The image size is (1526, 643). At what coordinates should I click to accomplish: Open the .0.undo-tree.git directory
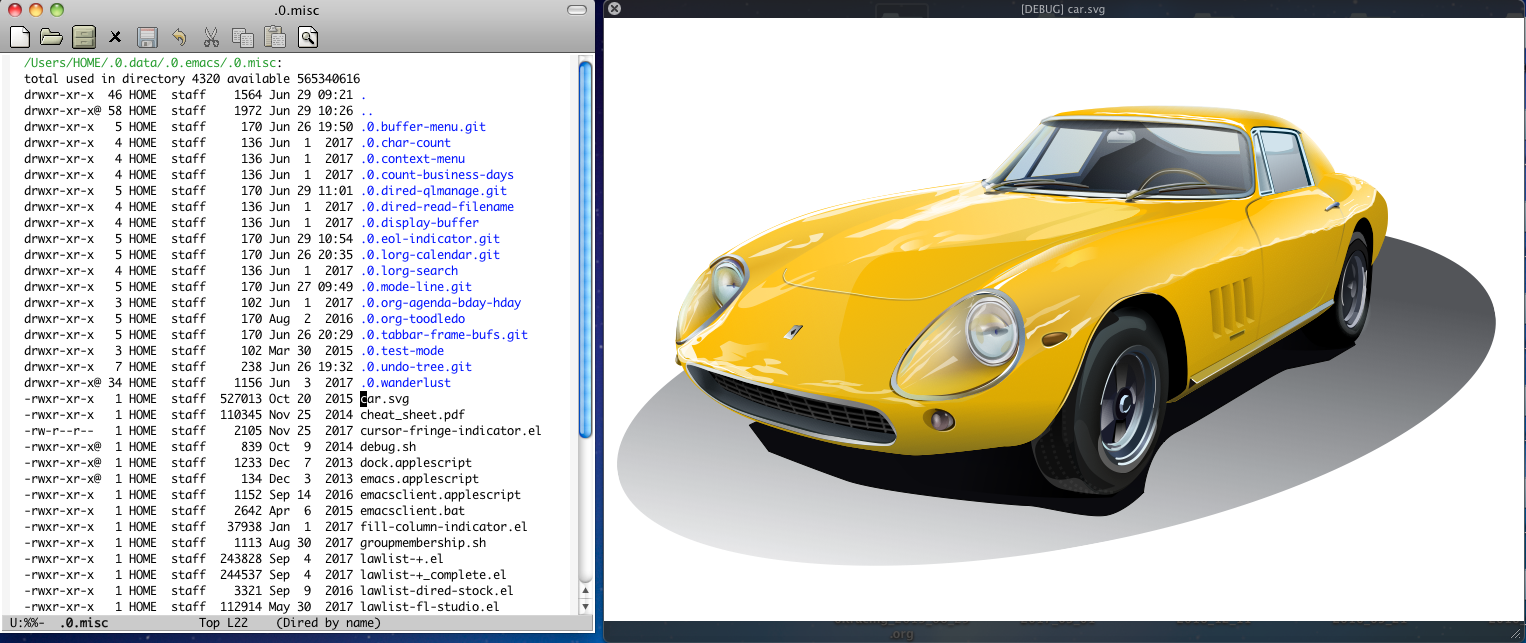pos(416,367)
